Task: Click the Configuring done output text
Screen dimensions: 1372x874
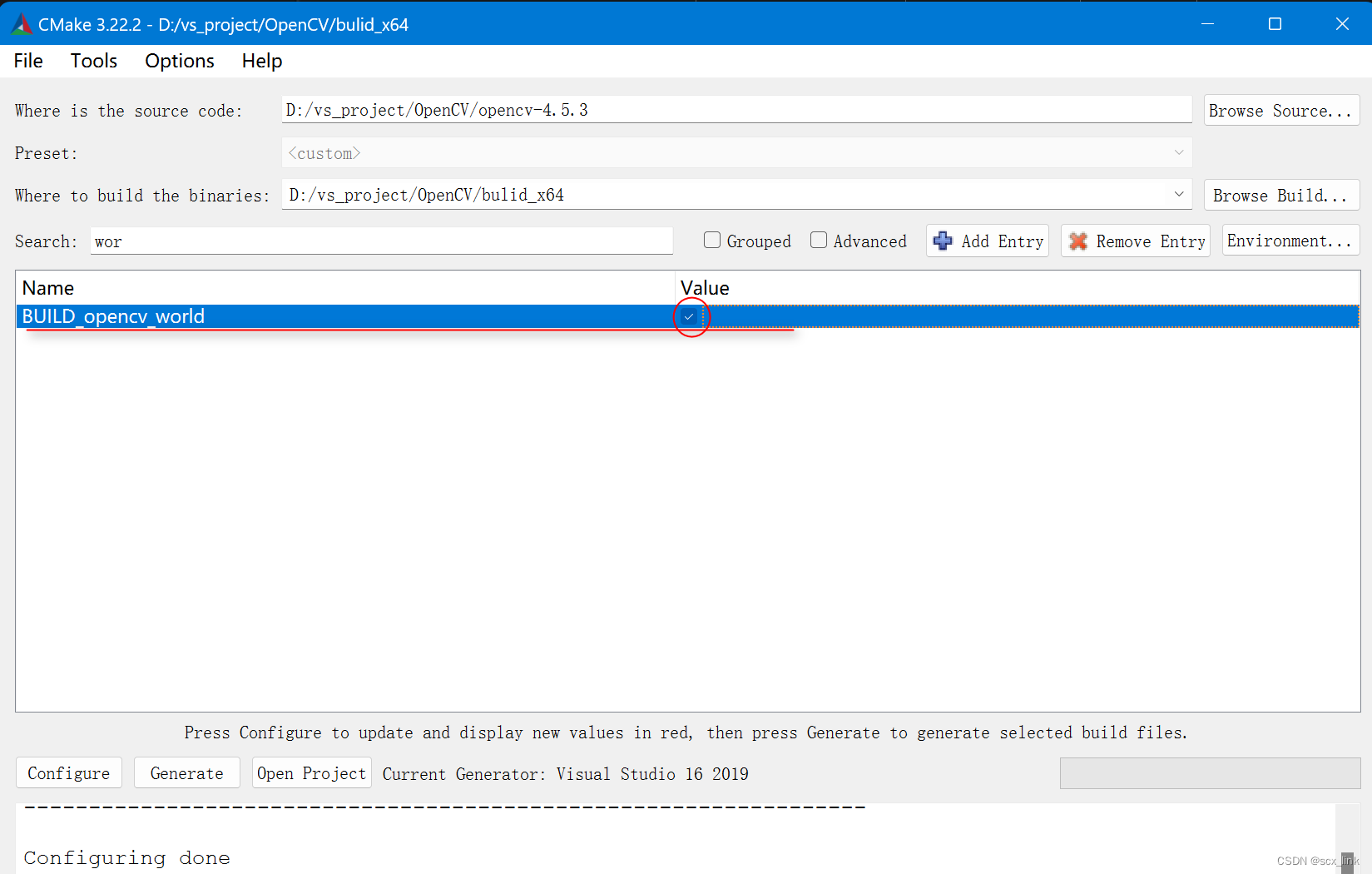Action: coord(126,858)
